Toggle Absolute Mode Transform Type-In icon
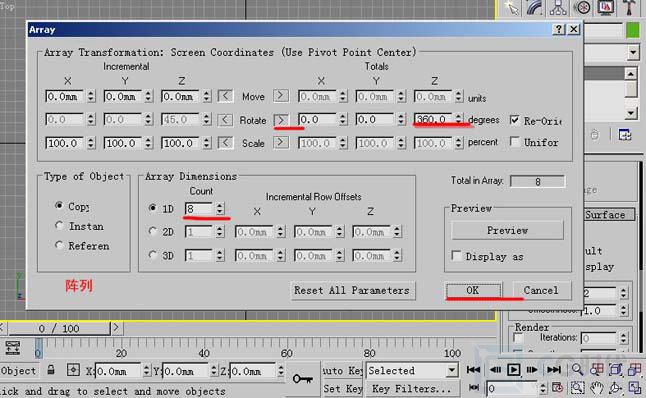 pos(73,370)
